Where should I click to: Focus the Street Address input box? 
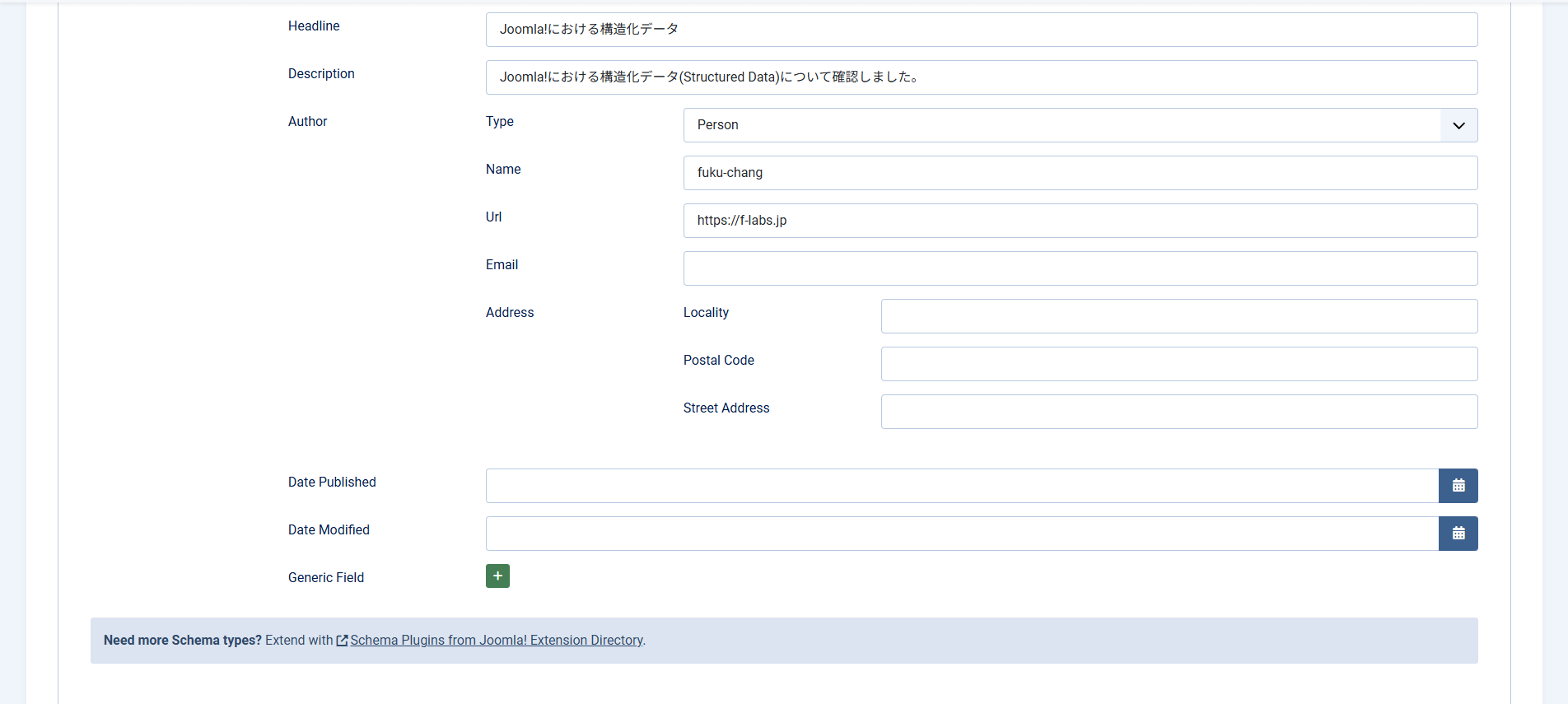(x=1178, y=412)
